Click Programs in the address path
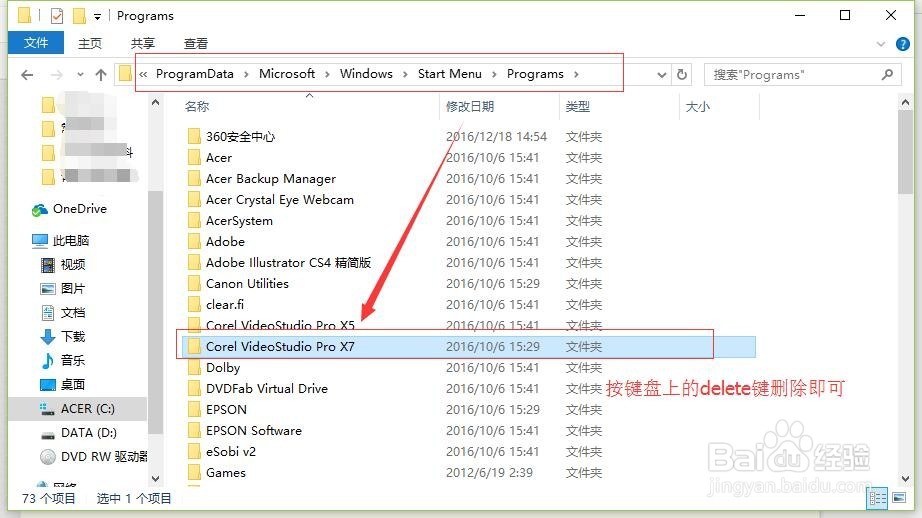The width and height of the screenshot is (922, 518). (535, 74)
